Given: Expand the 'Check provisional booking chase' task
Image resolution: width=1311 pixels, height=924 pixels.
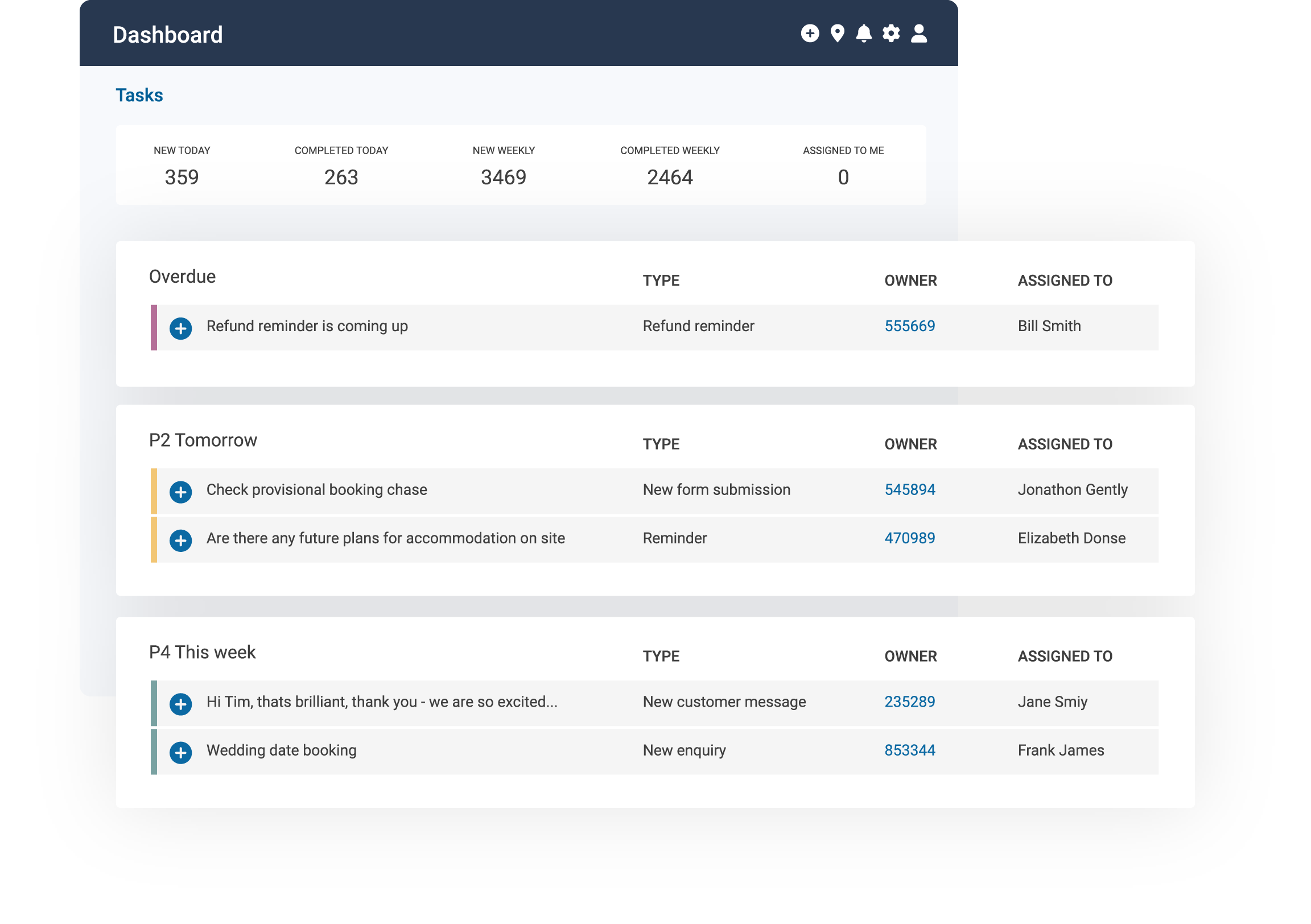Looking at the screenshot, I should 180,492.
